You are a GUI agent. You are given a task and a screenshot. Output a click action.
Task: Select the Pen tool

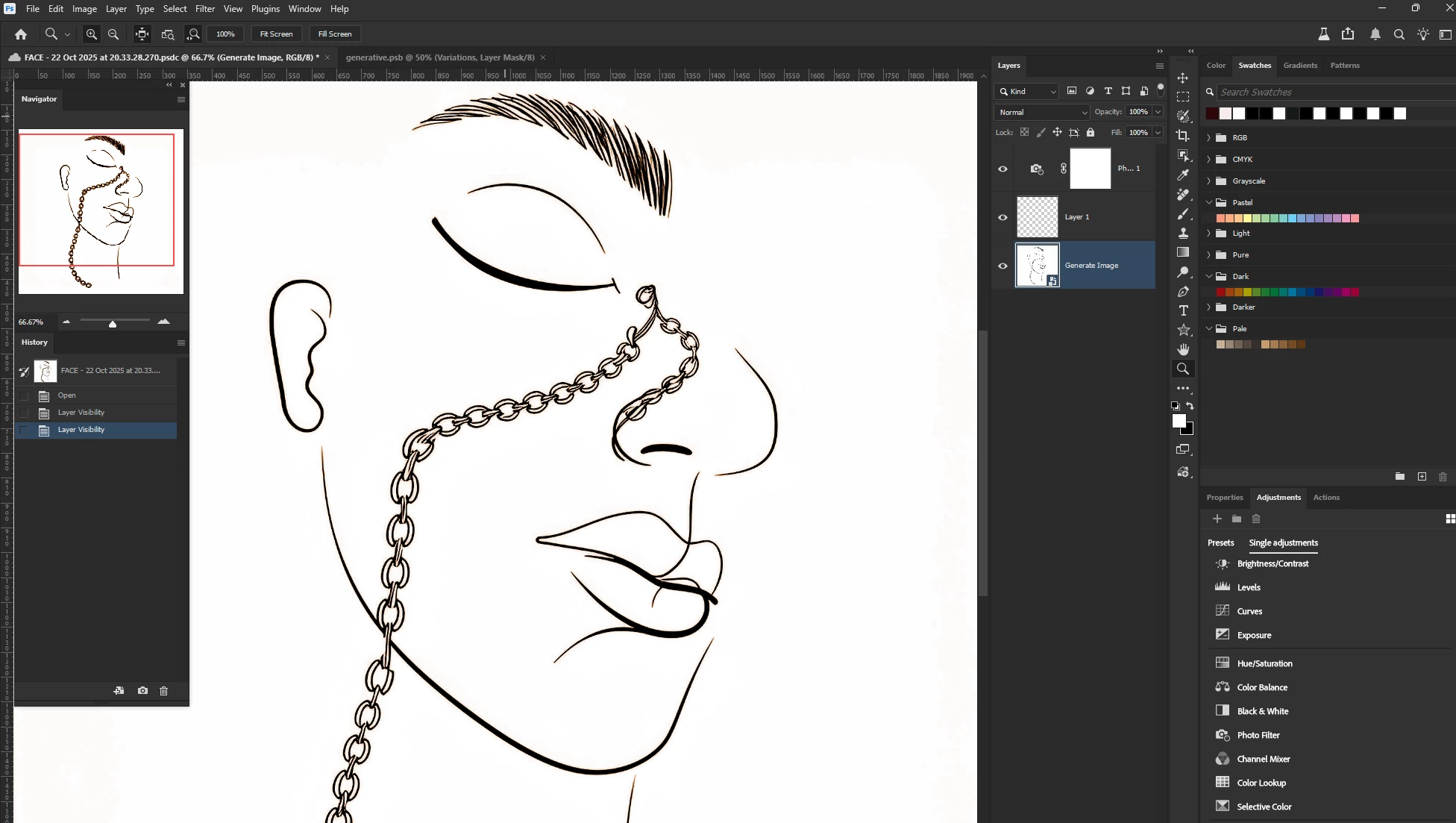pyautogui.click(x=1183, y=292)
